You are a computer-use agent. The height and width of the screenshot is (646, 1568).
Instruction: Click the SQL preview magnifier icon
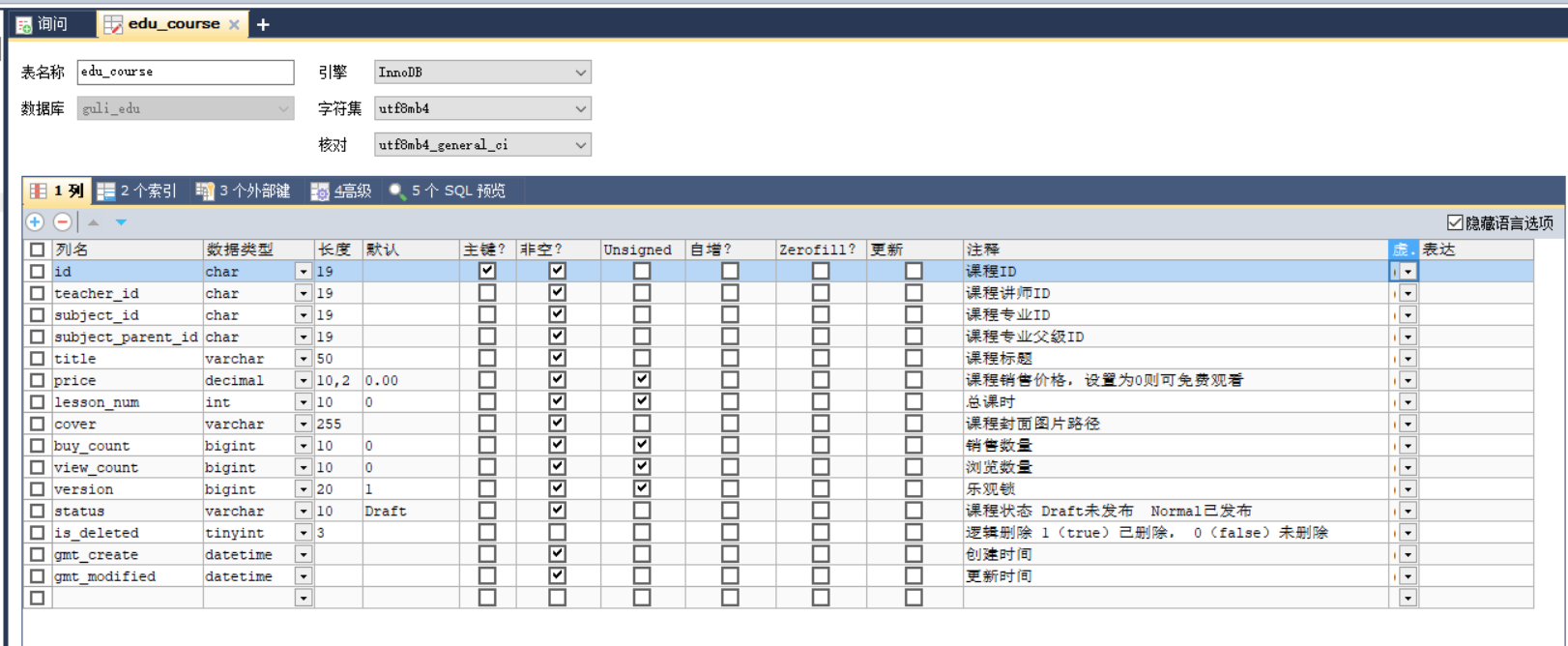(x=397, y=191)
